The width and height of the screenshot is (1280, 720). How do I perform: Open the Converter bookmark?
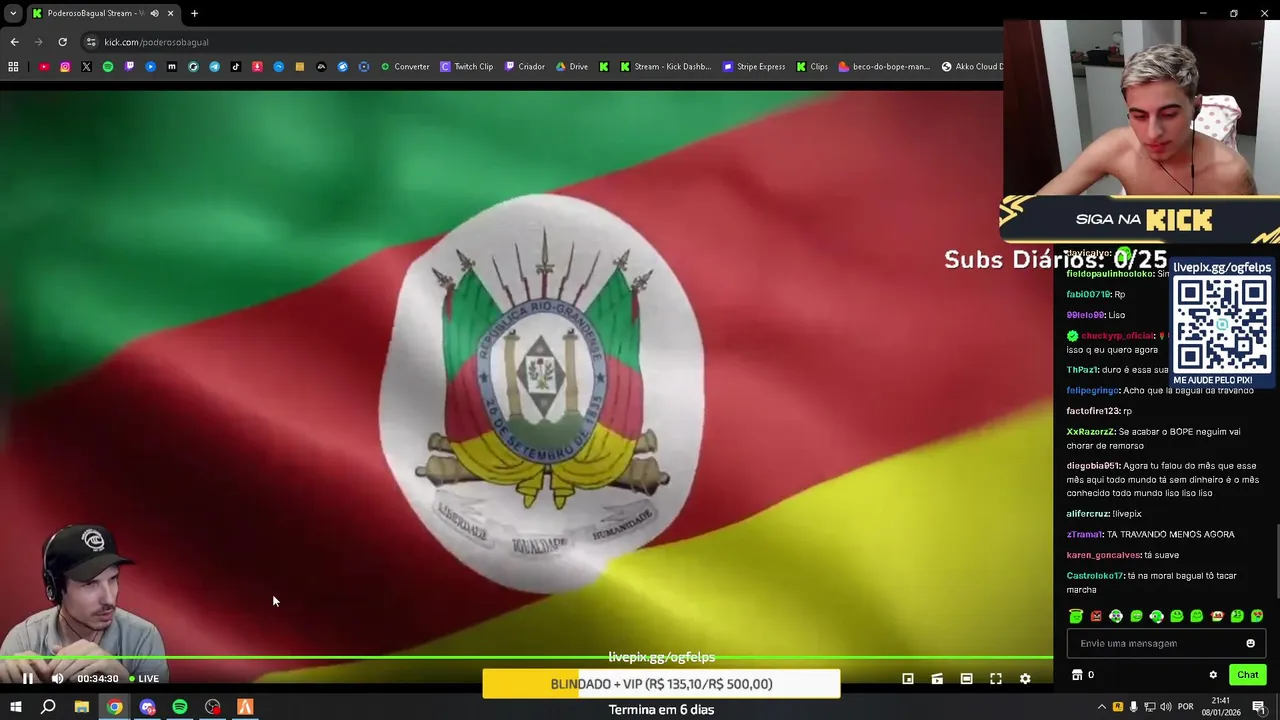[x=405, y=67]
